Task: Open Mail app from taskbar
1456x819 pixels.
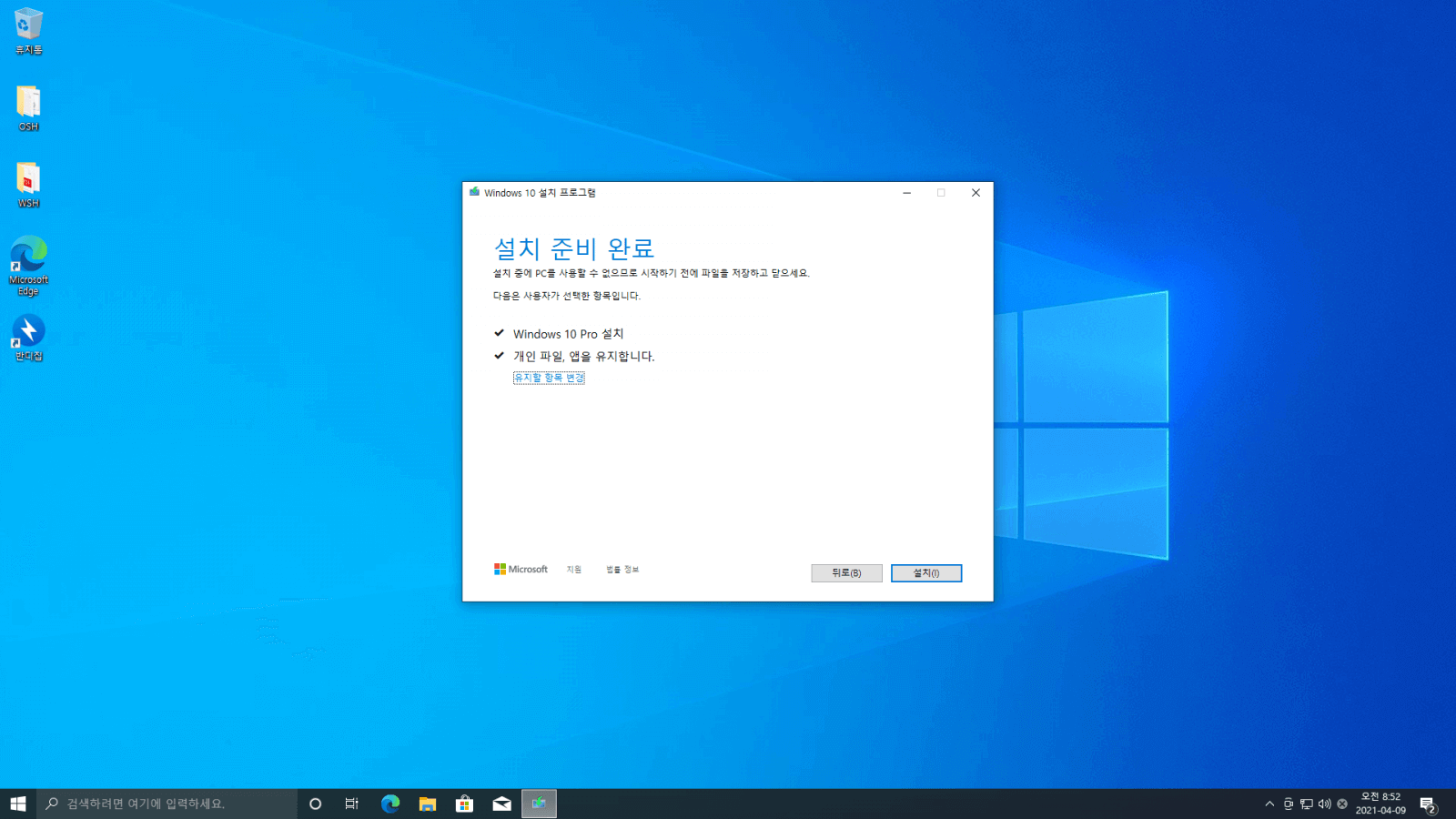Action: 502,804
